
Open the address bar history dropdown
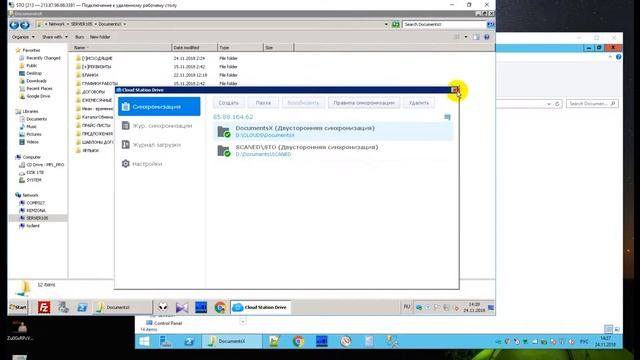coord(386,24)
